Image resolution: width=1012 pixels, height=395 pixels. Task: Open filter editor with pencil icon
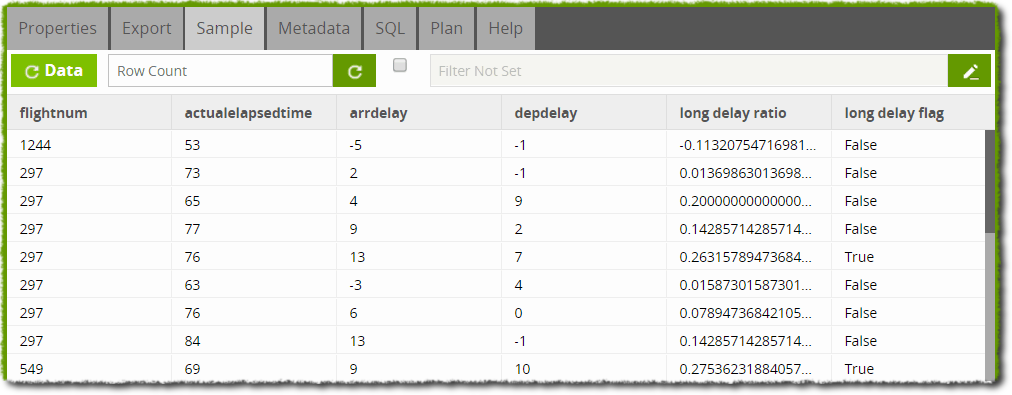969,71
